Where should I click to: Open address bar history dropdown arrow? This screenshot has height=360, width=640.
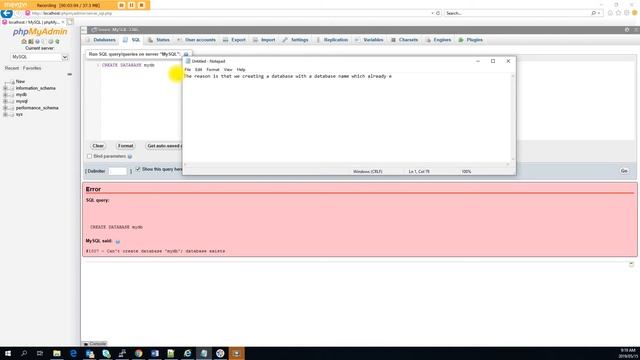(432, 13)
